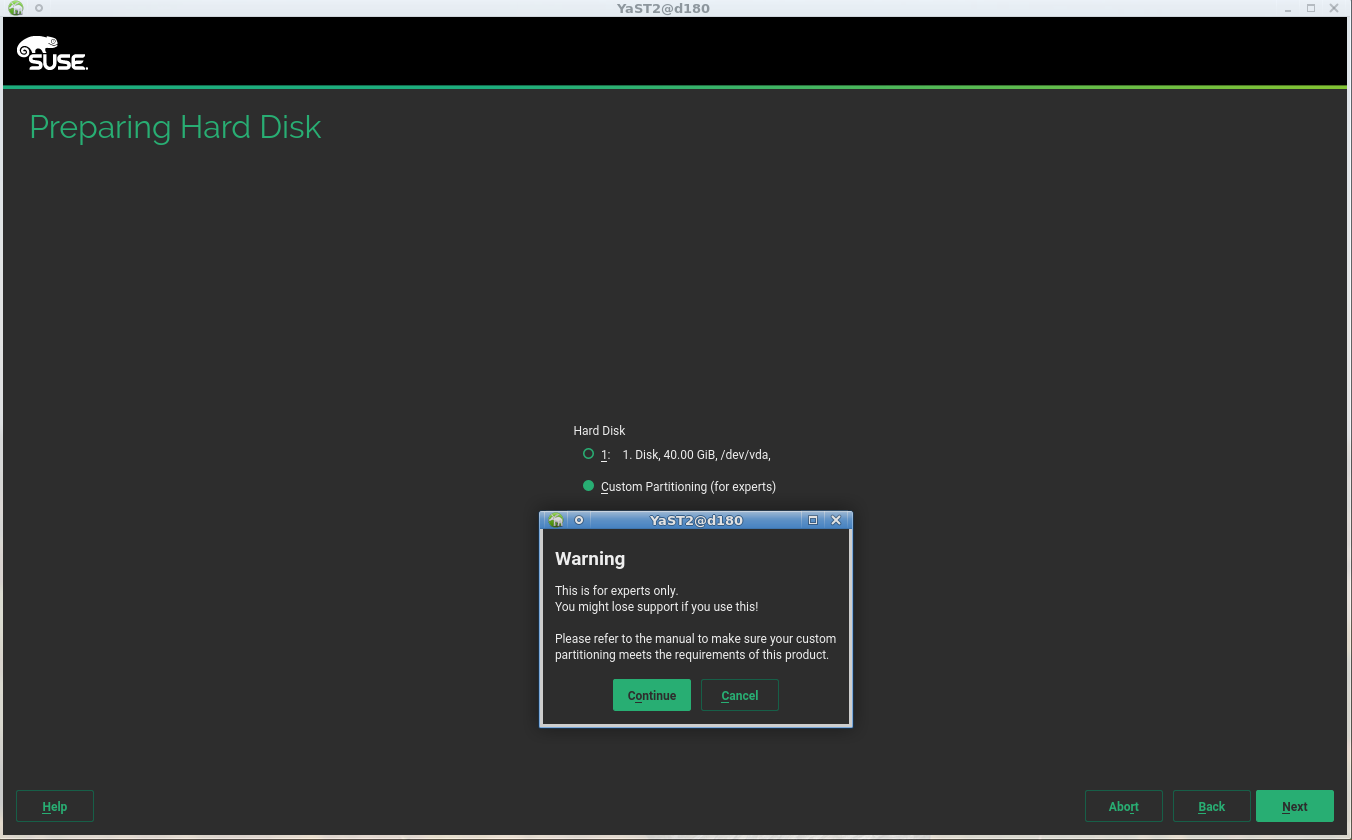This screenshot has height=840, width=1352.
Task: Go Back to the previous installer step
Action: click(1211, 806)
